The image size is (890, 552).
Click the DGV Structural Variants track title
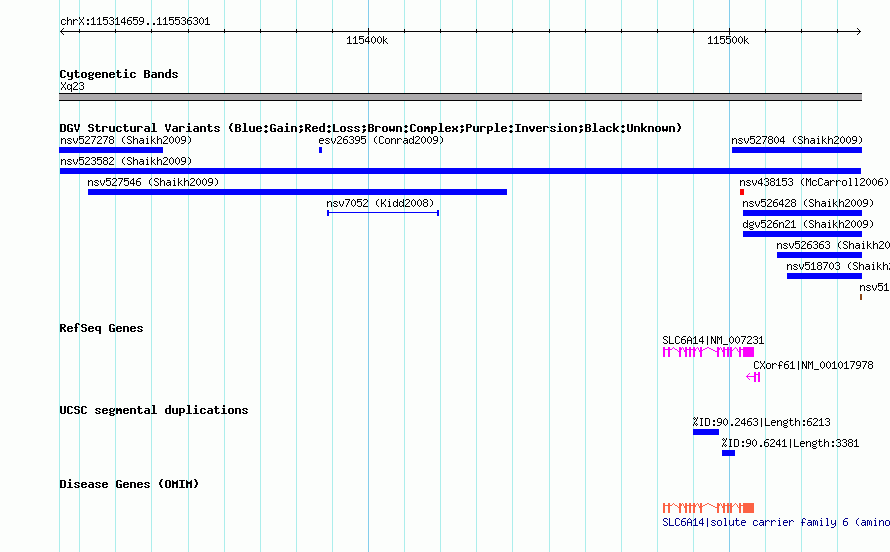[371, 128]
